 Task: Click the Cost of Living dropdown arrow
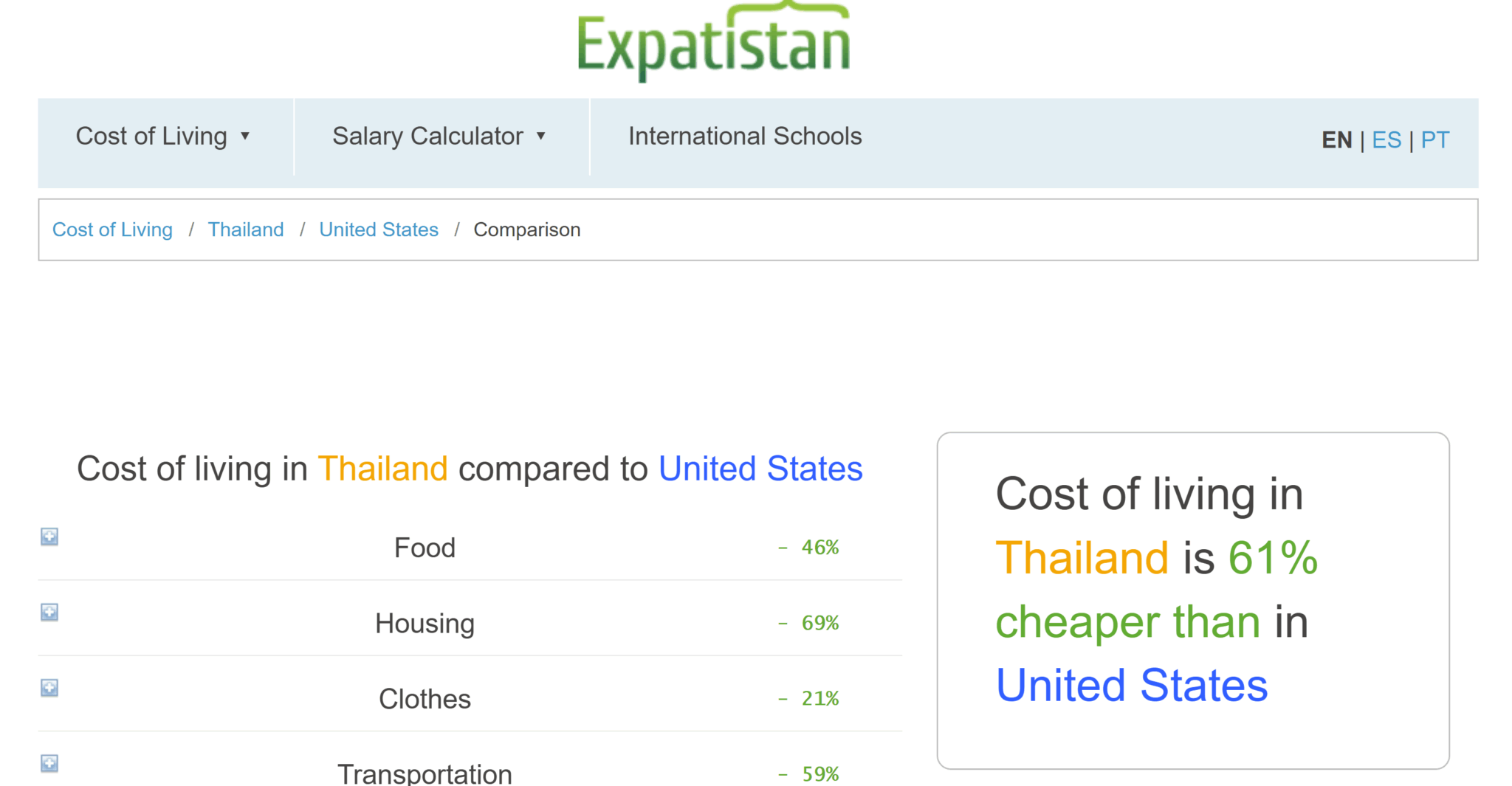247,137
